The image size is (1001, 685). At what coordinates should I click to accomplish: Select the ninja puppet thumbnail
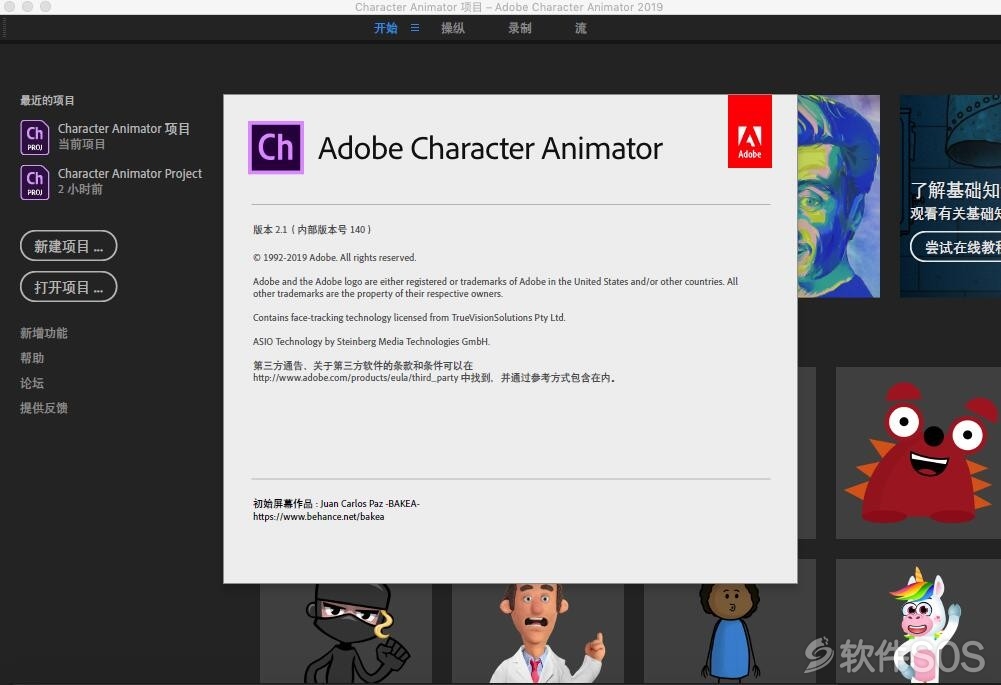click(x=345, y=633)
